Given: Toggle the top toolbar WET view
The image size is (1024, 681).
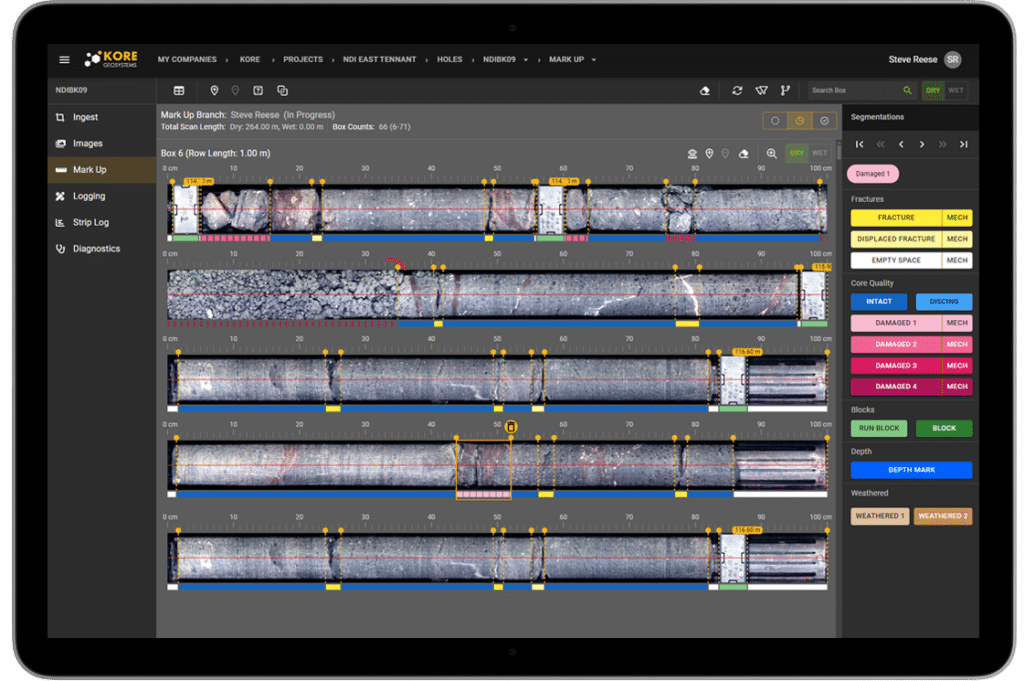Looking at the screenshot, I should click(956, 90).
